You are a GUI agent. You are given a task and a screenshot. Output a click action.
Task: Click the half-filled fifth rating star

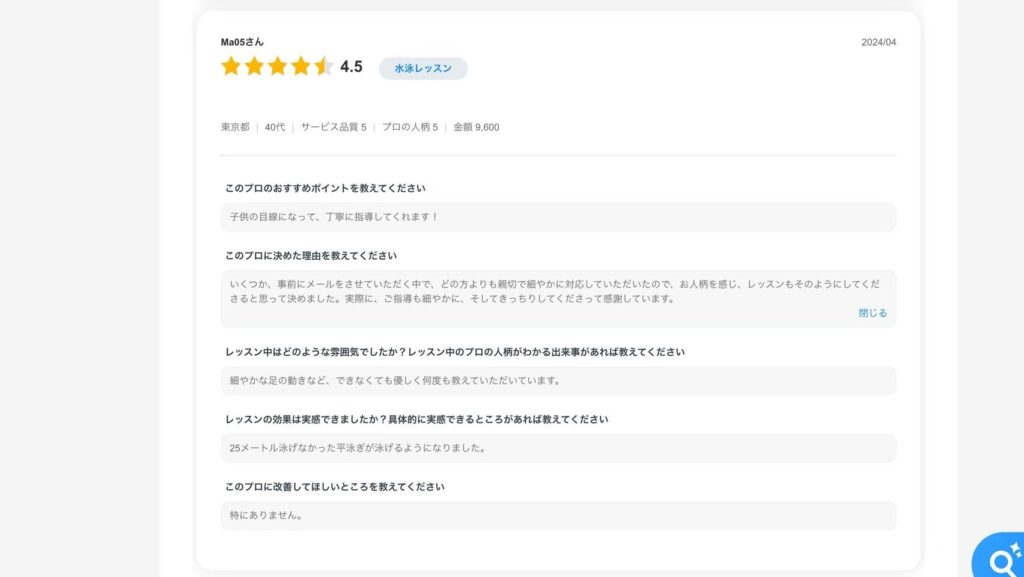[x=324, y=66]
